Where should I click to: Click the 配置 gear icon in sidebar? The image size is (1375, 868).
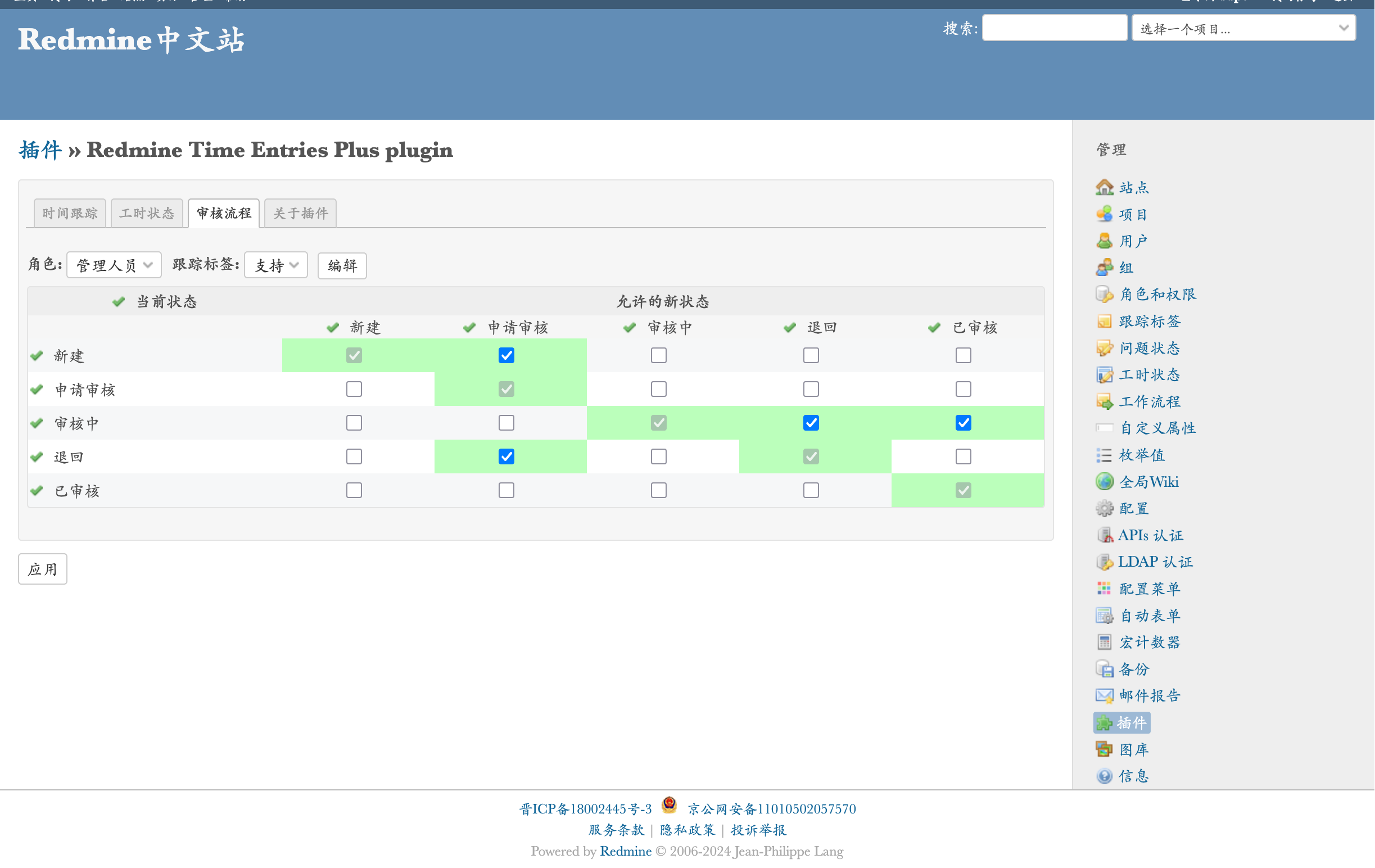pos(1105,508)
